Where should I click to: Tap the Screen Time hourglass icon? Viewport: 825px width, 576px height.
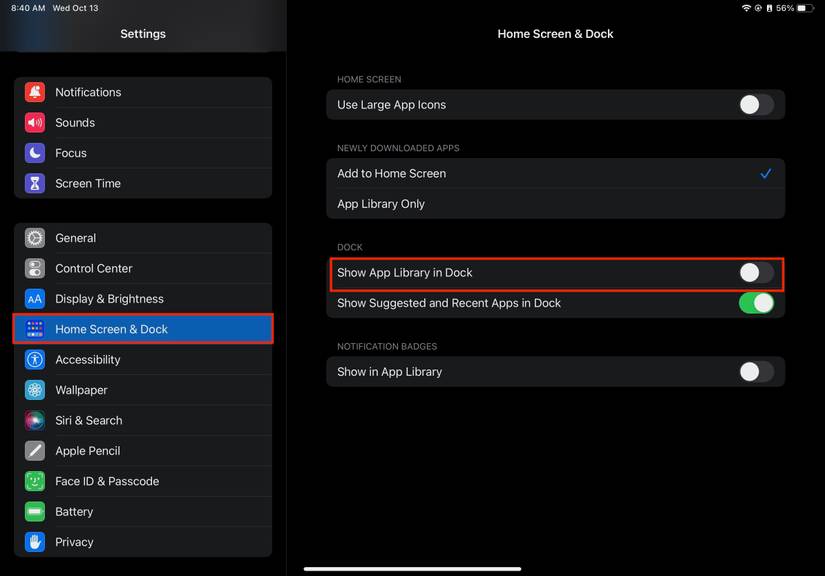[35, 183]
